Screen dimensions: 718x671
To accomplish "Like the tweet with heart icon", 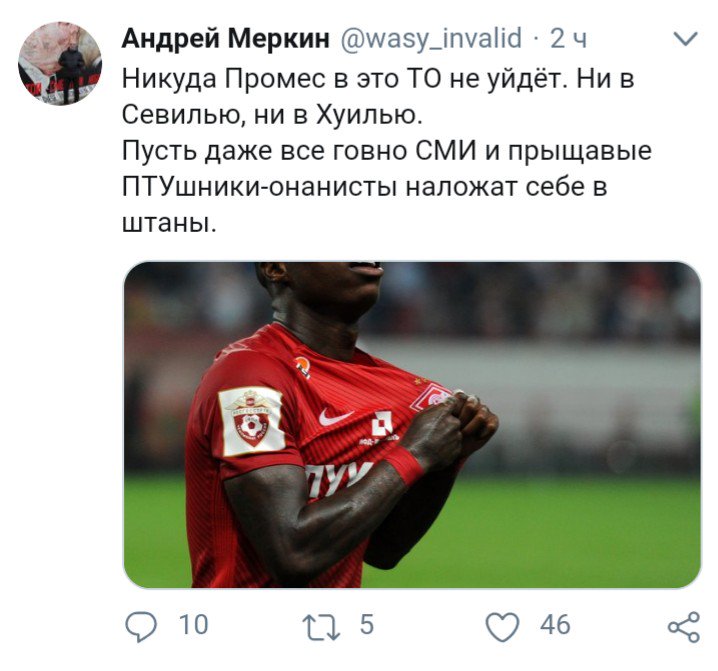I will click(x=502, y=627).
